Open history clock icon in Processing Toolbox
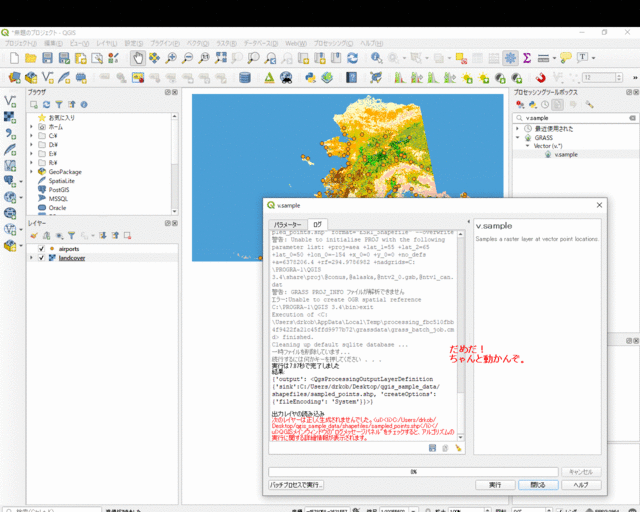Screen dimensions: 640x512 545,105
